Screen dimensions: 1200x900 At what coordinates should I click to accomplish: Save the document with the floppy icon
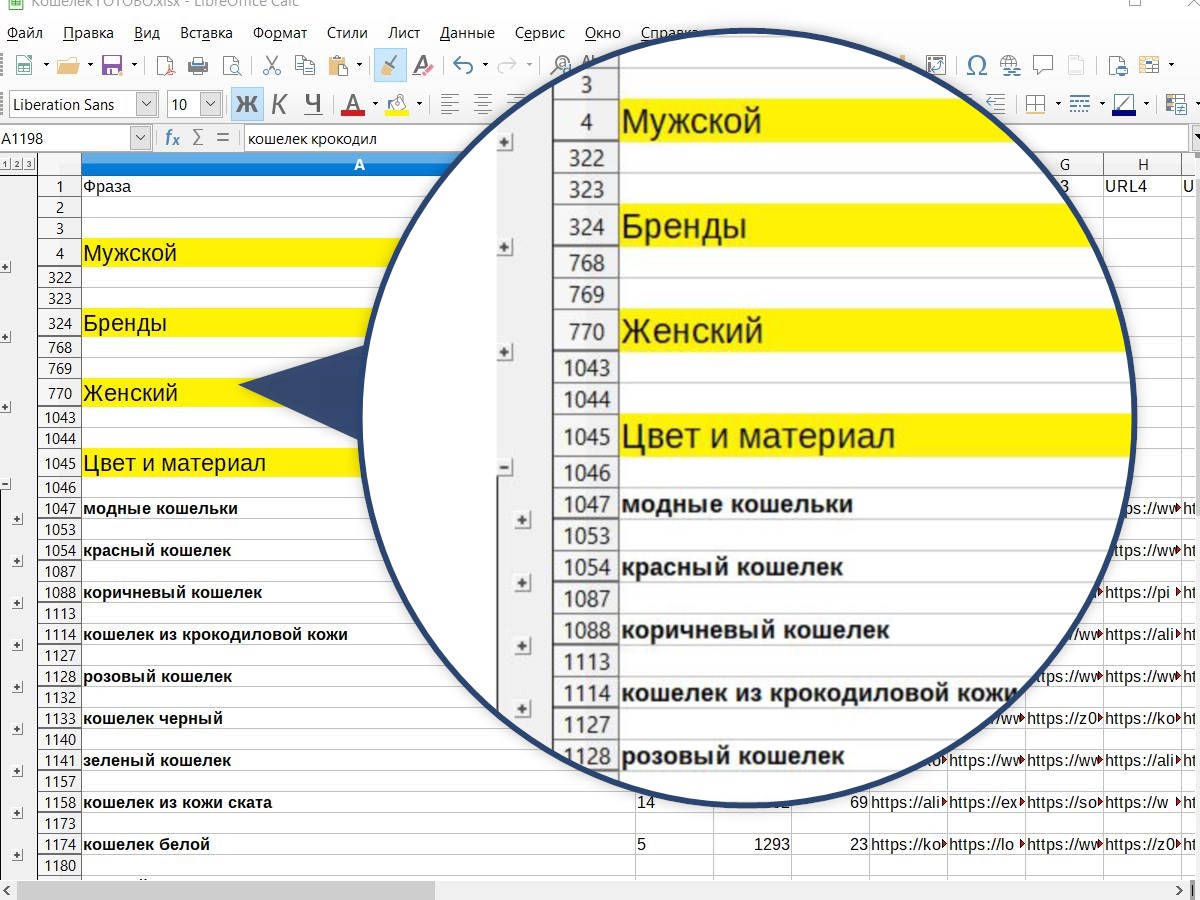tap(111, 66)
